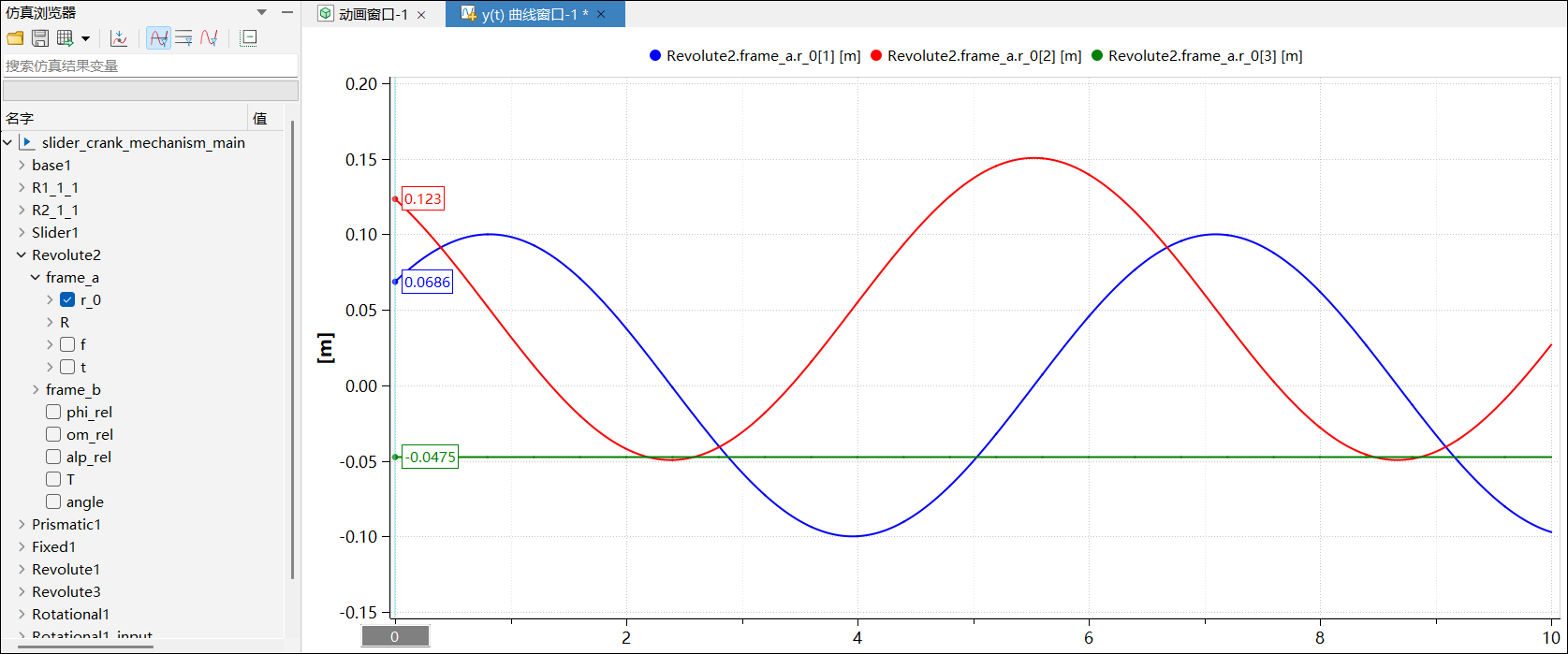
Task: Collapse the Revolute2 tree node
Action: pyautogui.click(x=22, y=255)
